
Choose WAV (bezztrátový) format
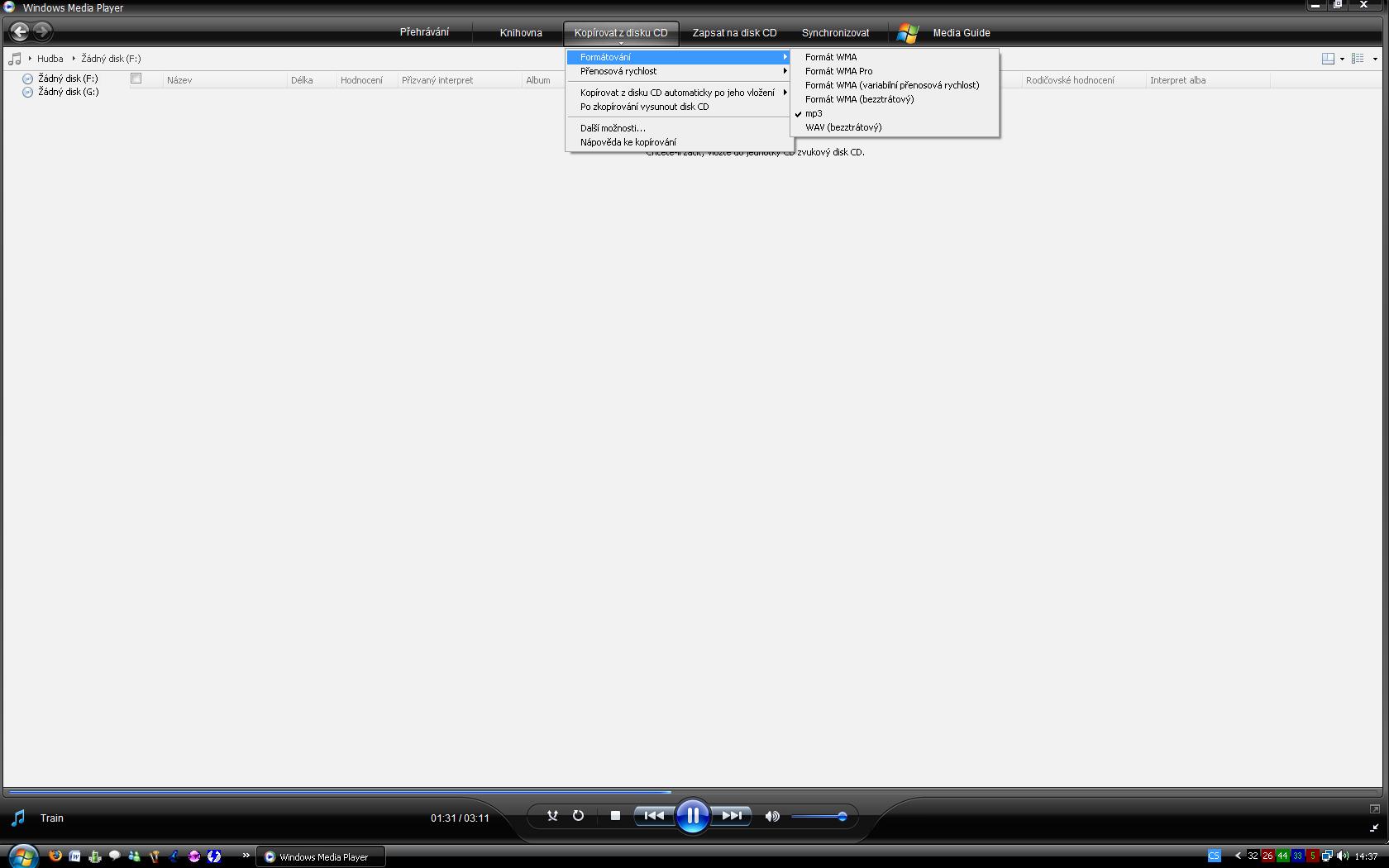(x=843, y=127)
